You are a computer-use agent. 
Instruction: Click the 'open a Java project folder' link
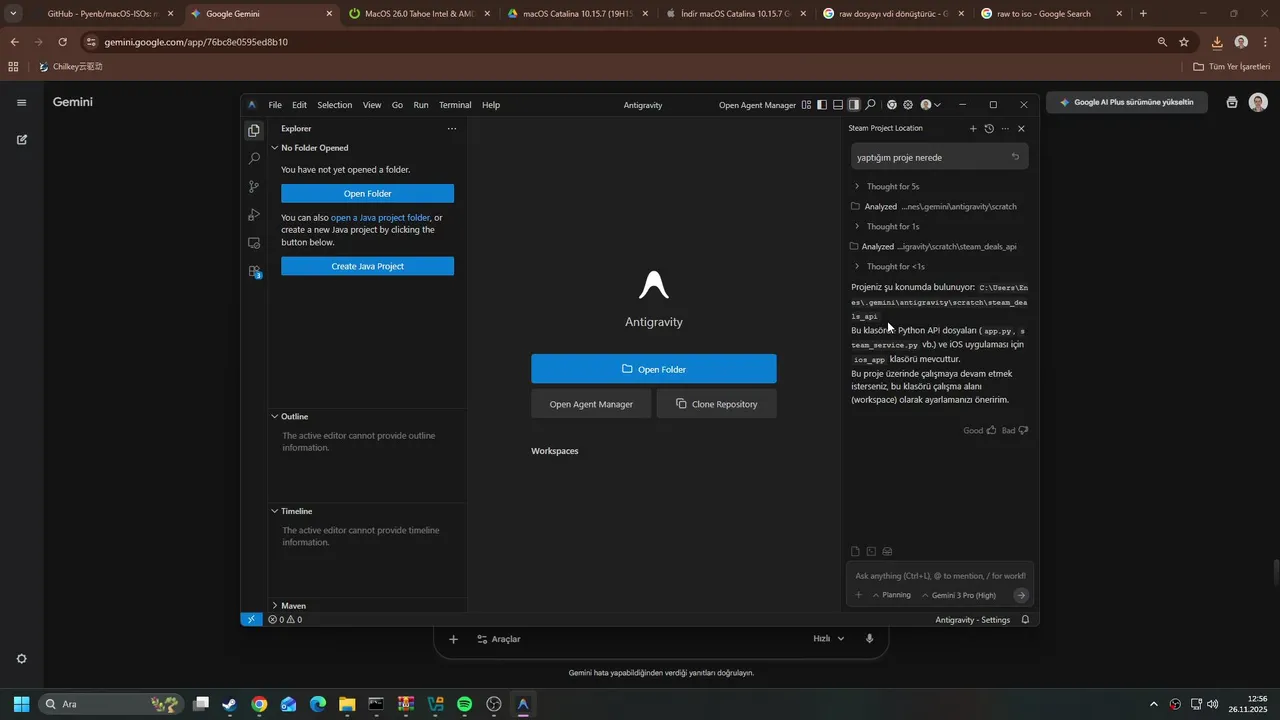(380, 218)
